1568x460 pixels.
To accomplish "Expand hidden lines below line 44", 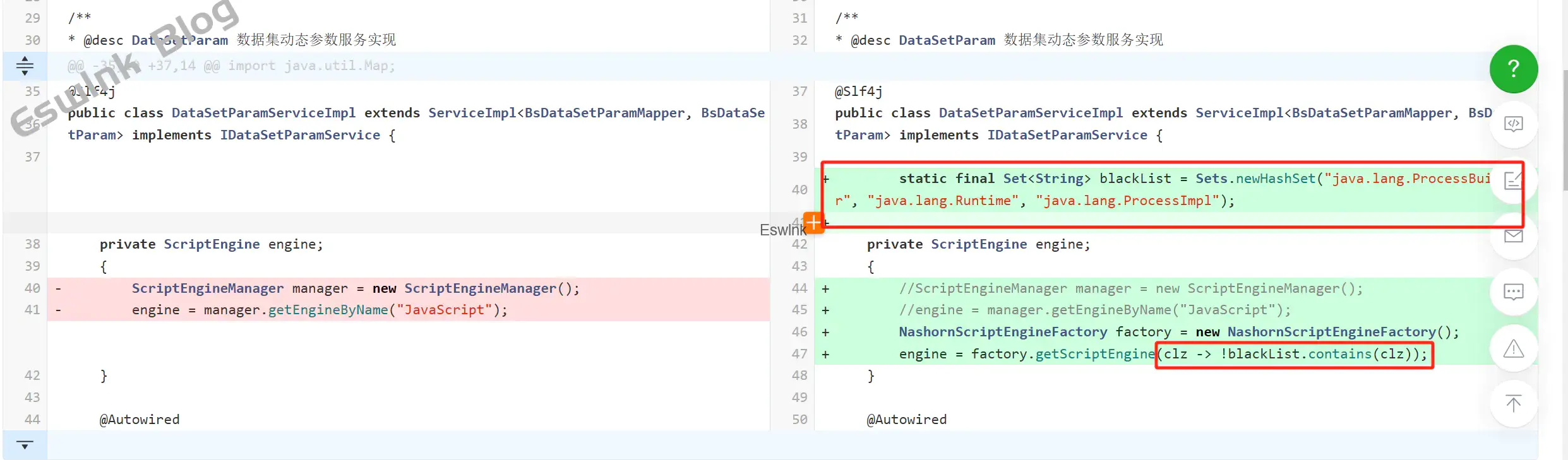I will (x=25, y=445).
